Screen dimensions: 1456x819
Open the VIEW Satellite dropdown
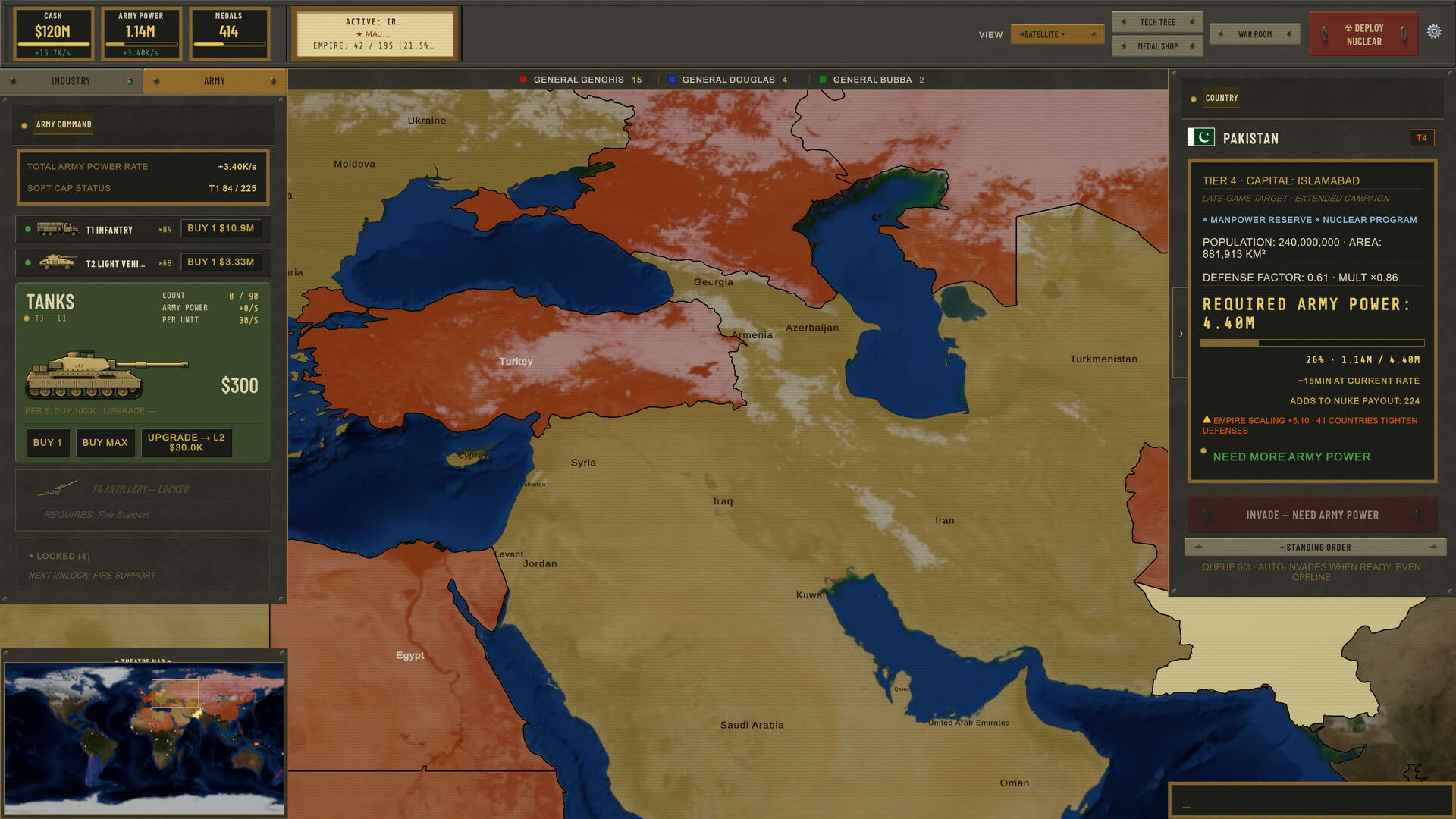pyautogui.click(x=1057, y=34)
